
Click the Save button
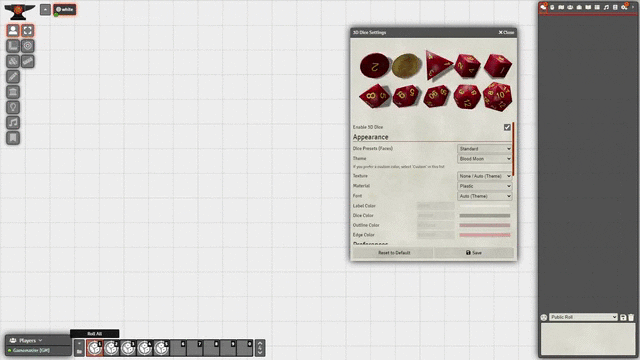(474, 253)
